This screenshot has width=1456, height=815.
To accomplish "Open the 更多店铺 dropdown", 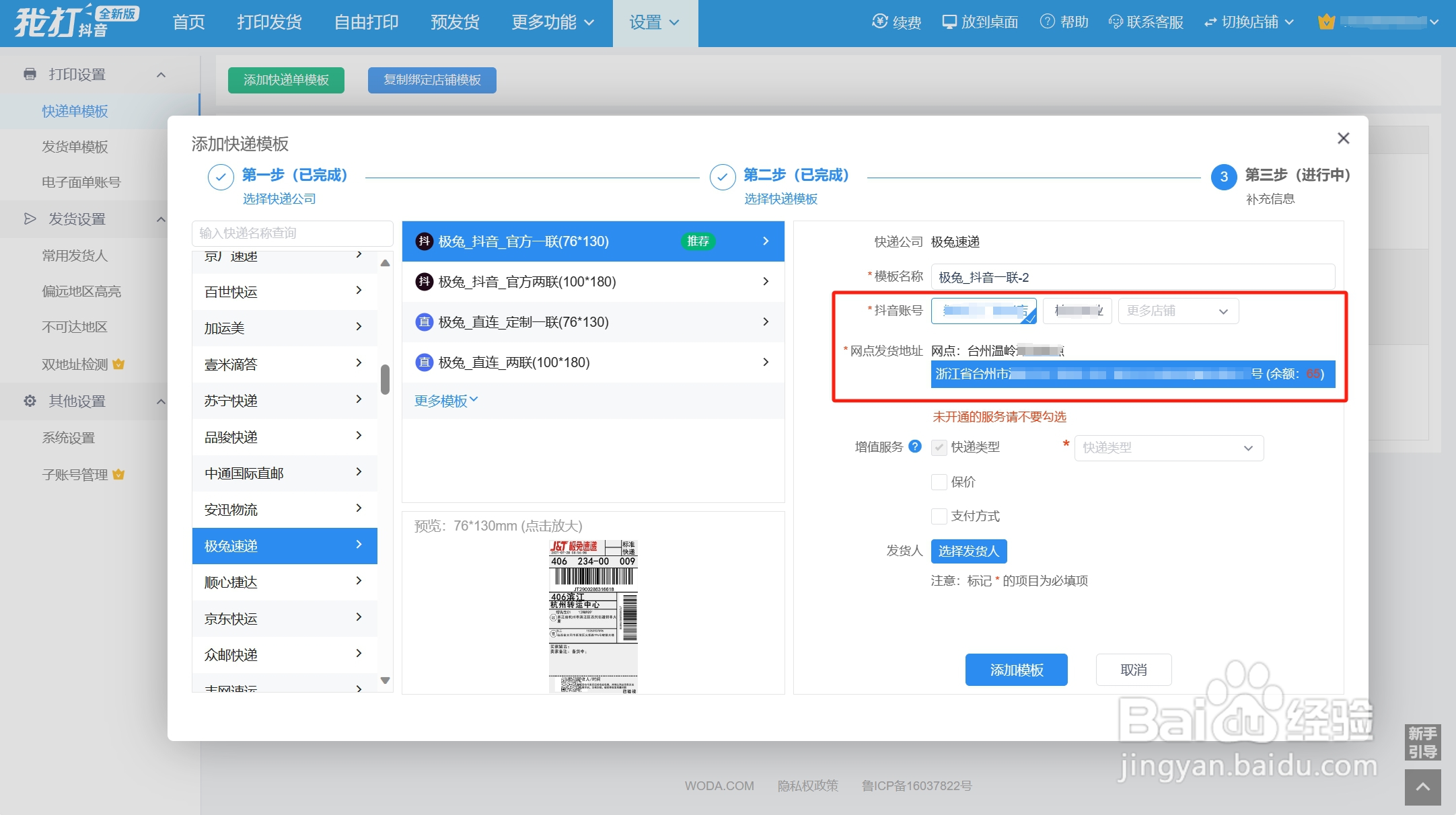I will (1177, 311).
